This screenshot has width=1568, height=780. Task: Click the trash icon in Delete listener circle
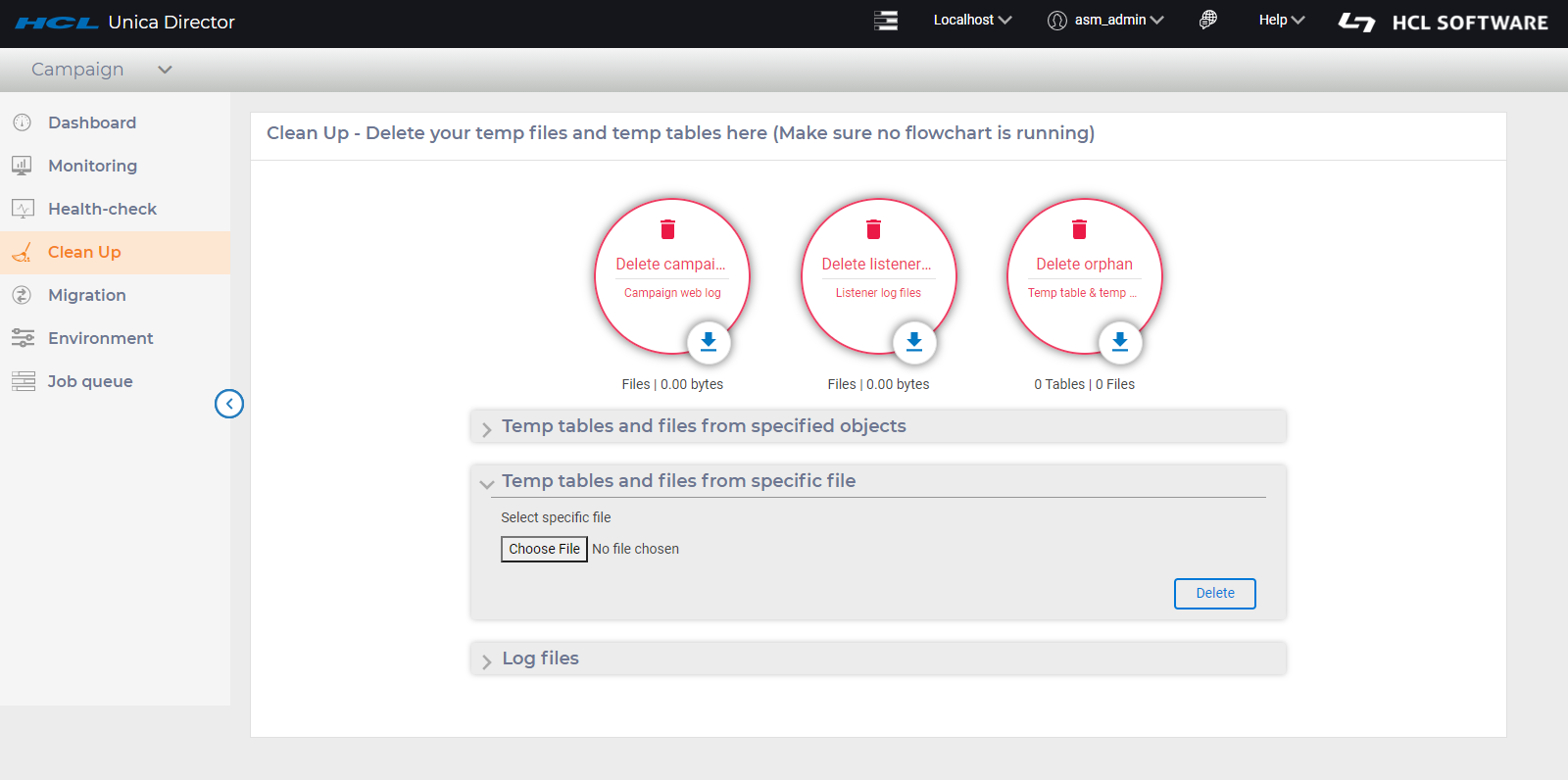tap(873, 229)
